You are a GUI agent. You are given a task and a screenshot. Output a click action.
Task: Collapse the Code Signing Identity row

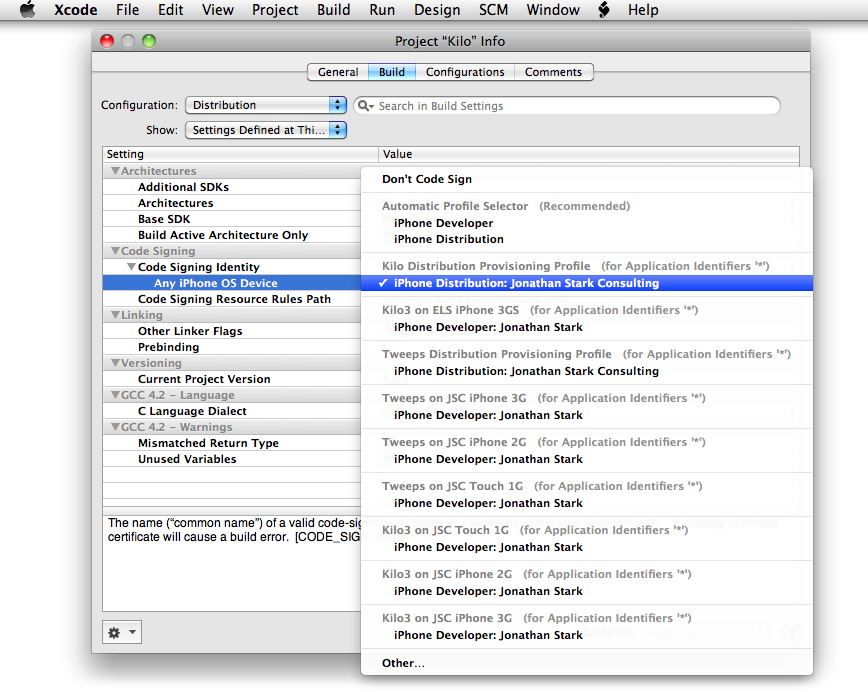coord(131,267)
